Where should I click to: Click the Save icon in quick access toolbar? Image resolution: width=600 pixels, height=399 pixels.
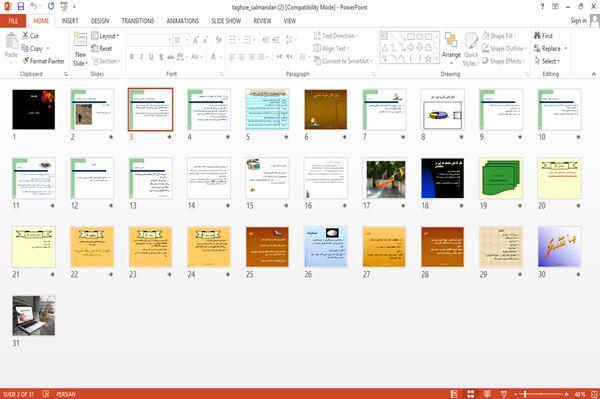(x=21, y=7)
